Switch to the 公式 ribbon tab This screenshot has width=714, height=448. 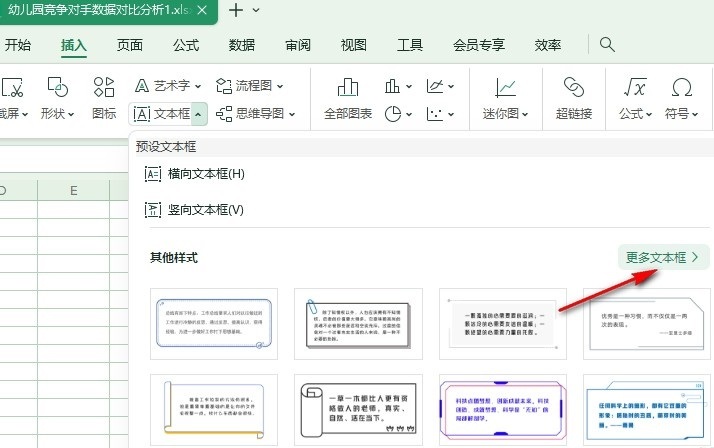tap(186, 45)
